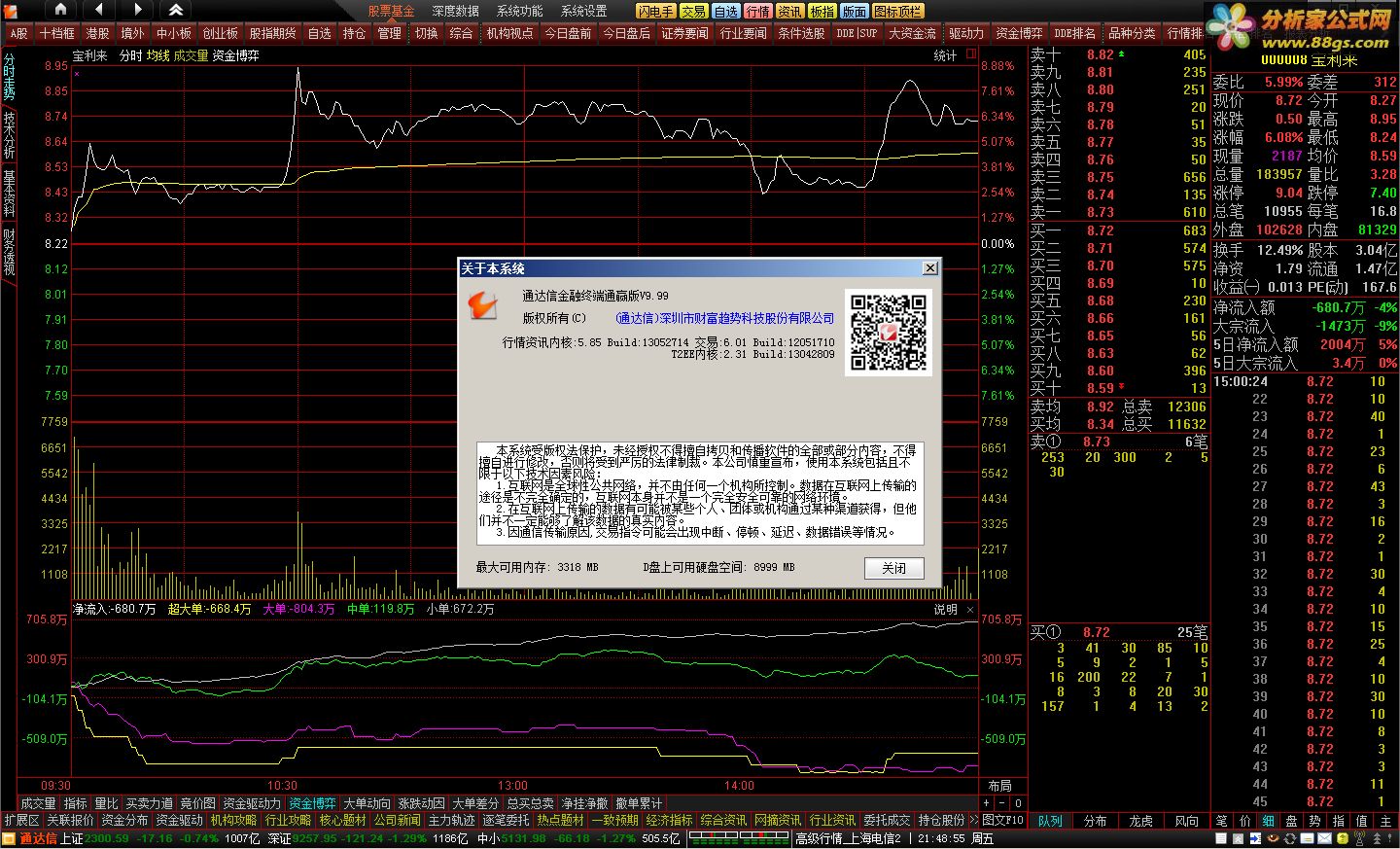Open the 机构视点 toolbar item
This screenshot has width=1400, height=849.
[x=510, y=33]
